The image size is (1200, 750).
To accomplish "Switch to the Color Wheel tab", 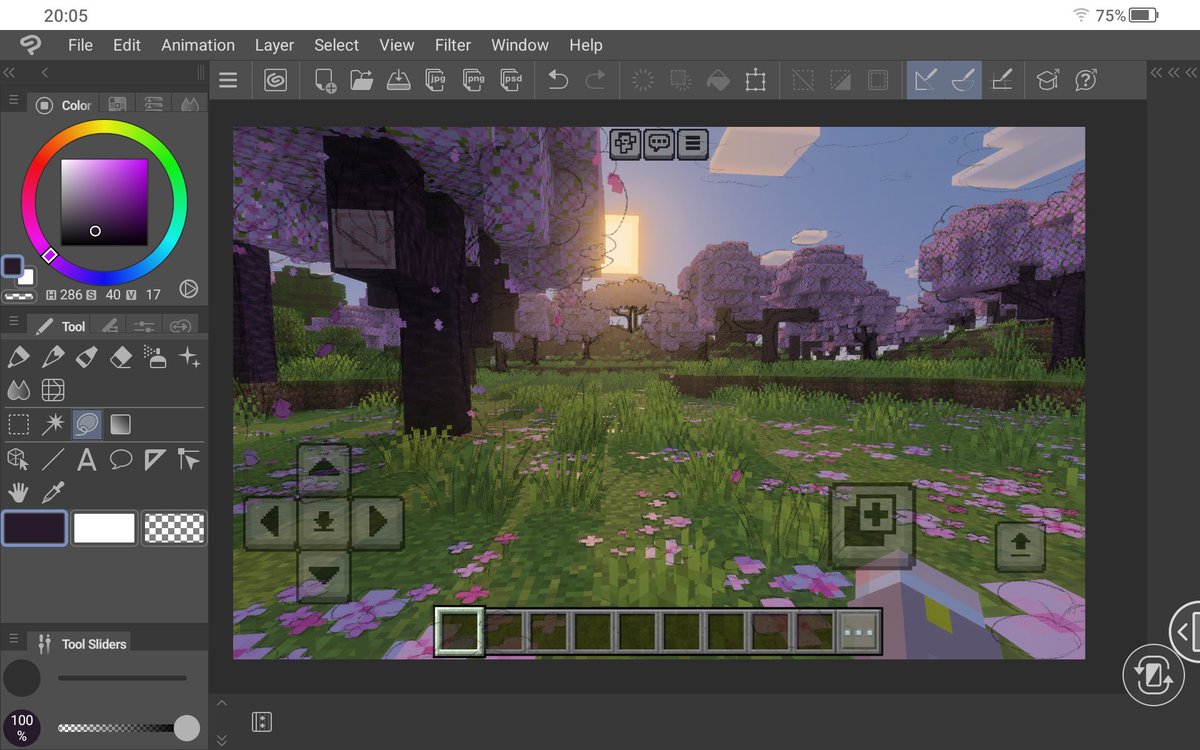I will pos(64,104).
